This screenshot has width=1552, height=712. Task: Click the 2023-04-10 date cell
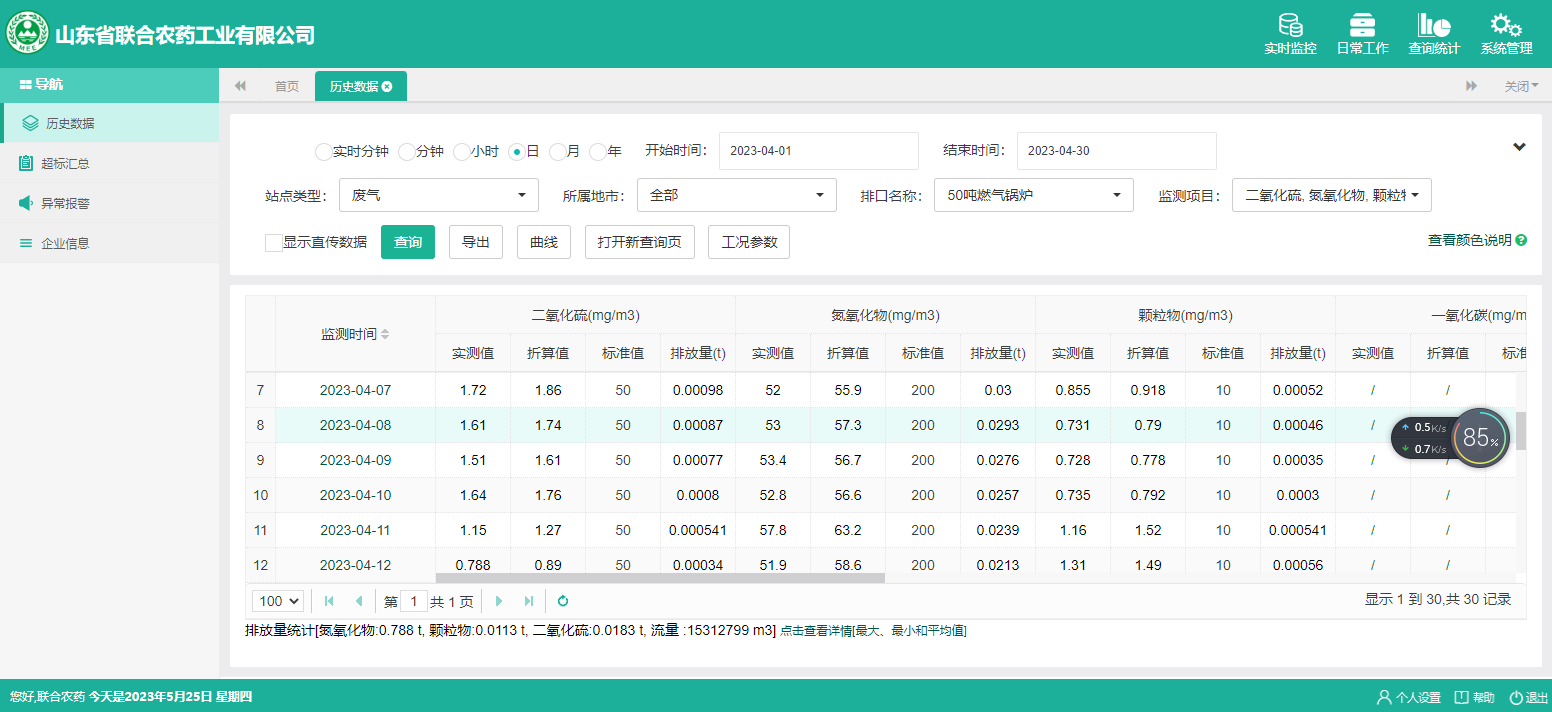click(355, 495)
